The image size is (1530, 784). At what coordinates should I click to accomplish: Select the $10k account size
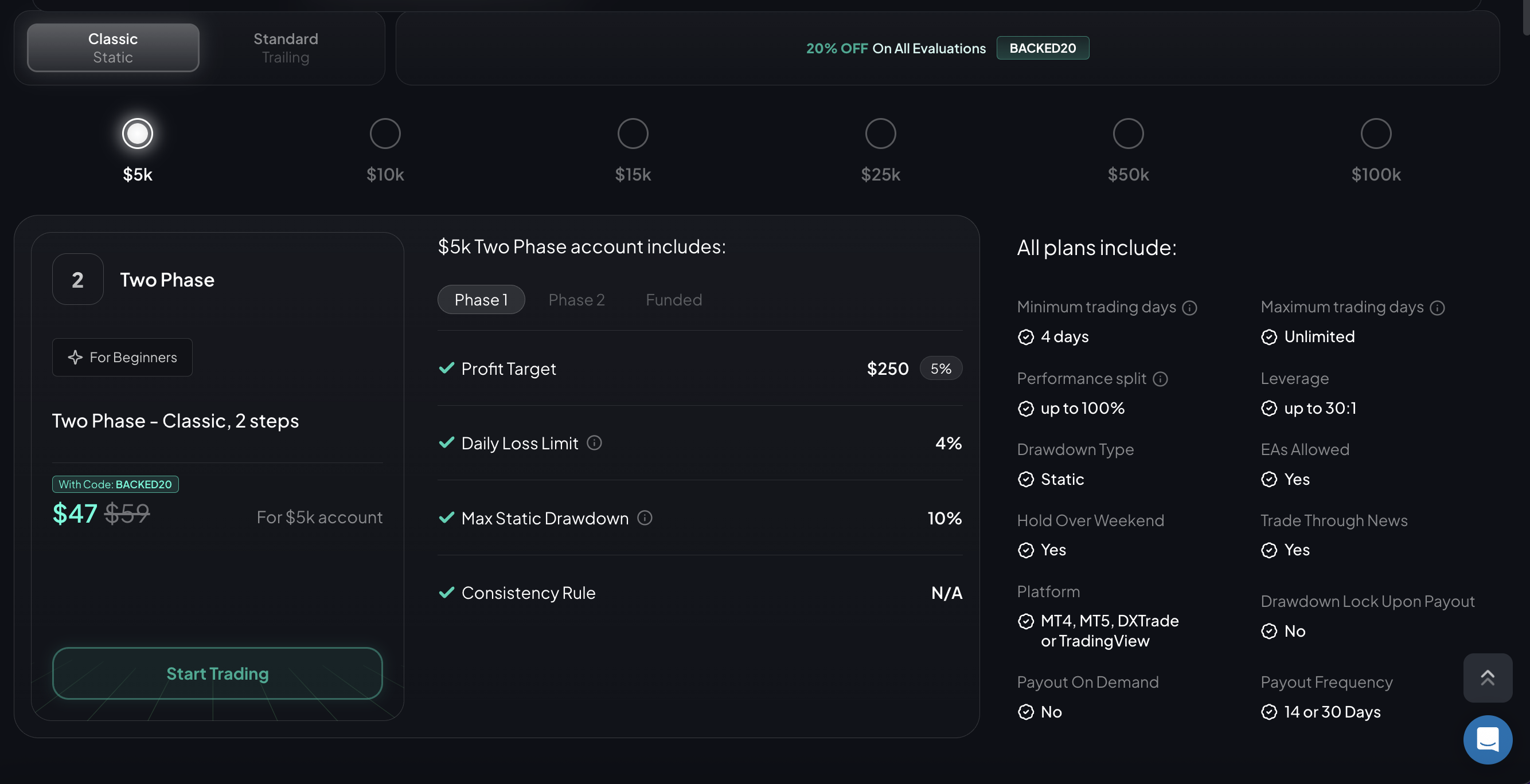[x=385, y=133]
